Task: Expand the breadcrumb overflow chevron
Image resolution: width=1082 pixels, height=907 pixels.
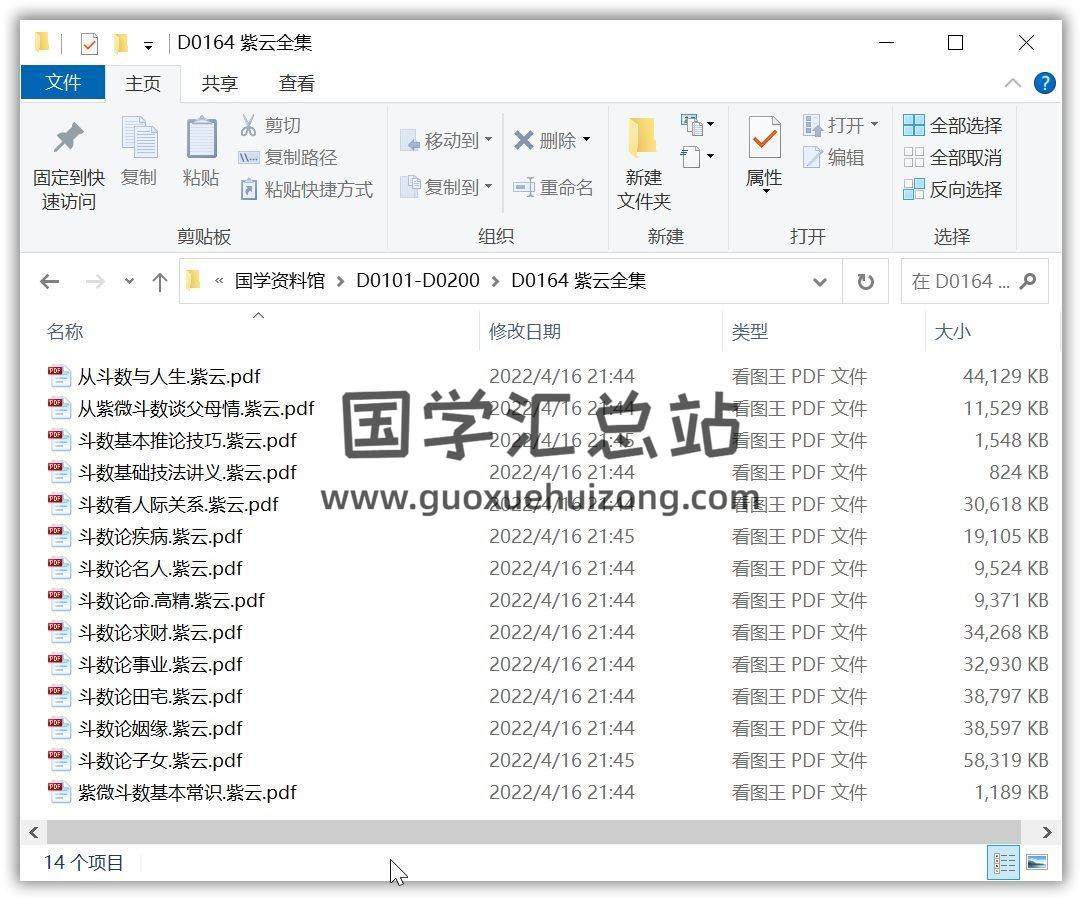Action: pos(219,281)
